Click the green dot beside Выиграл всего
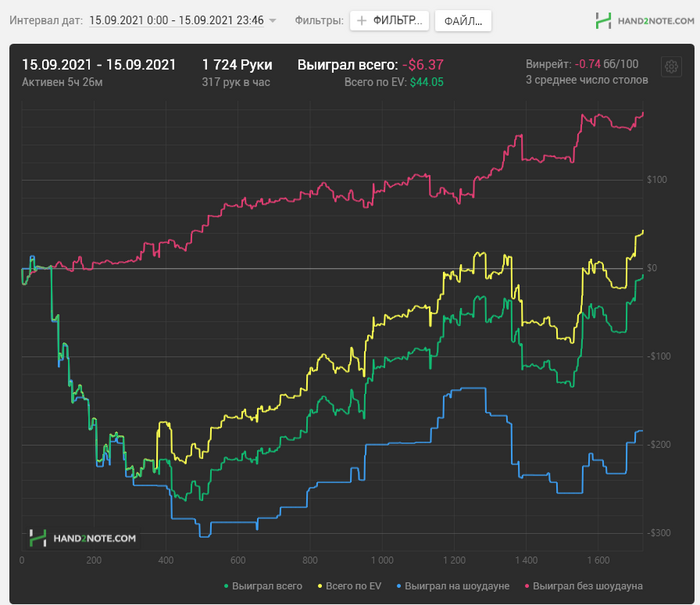This screenshot has width=700, height=605. tap(226, 586)
